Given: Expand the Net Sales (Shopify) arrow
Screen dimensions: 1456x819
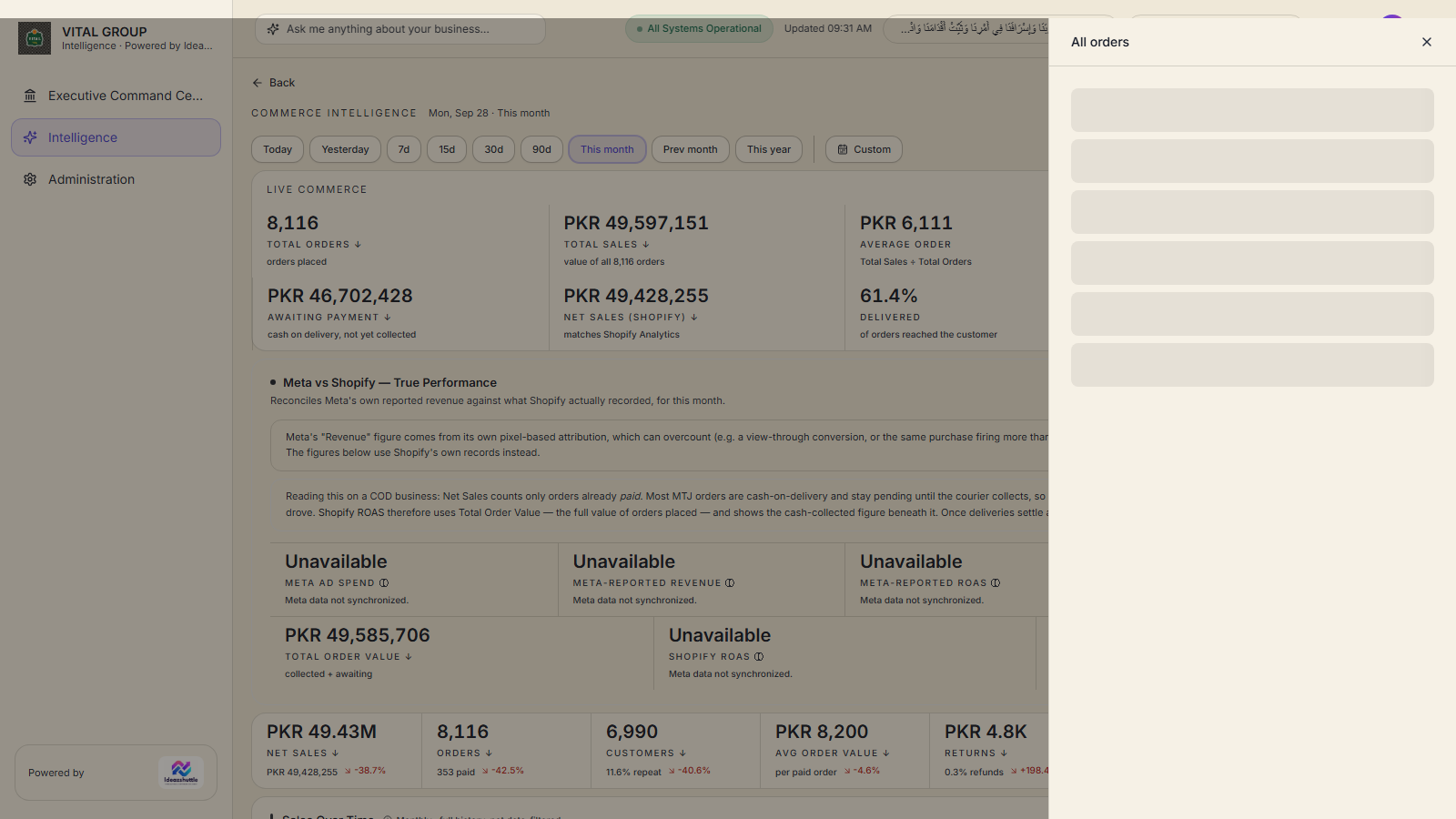Looking at the screenshot, I should [694, 318].
